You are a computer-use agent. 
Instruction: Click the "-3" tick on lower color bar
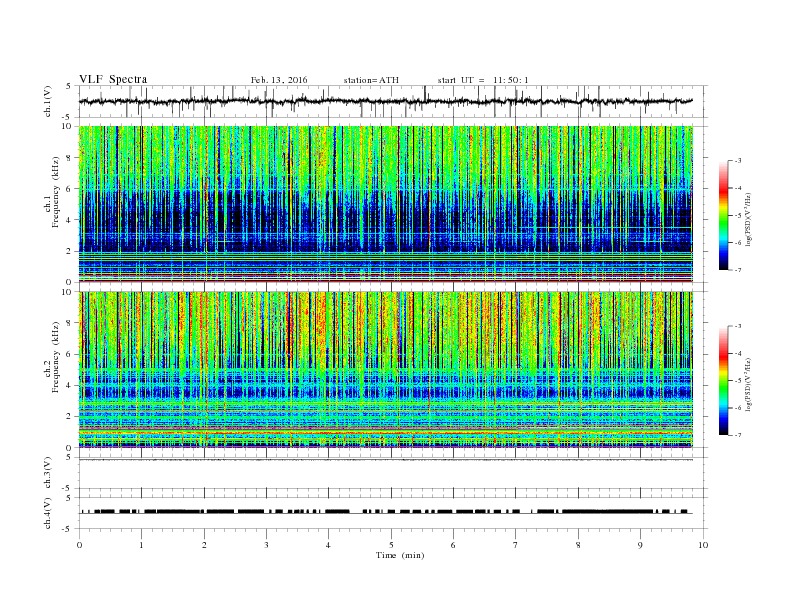[x=738, y=326]
